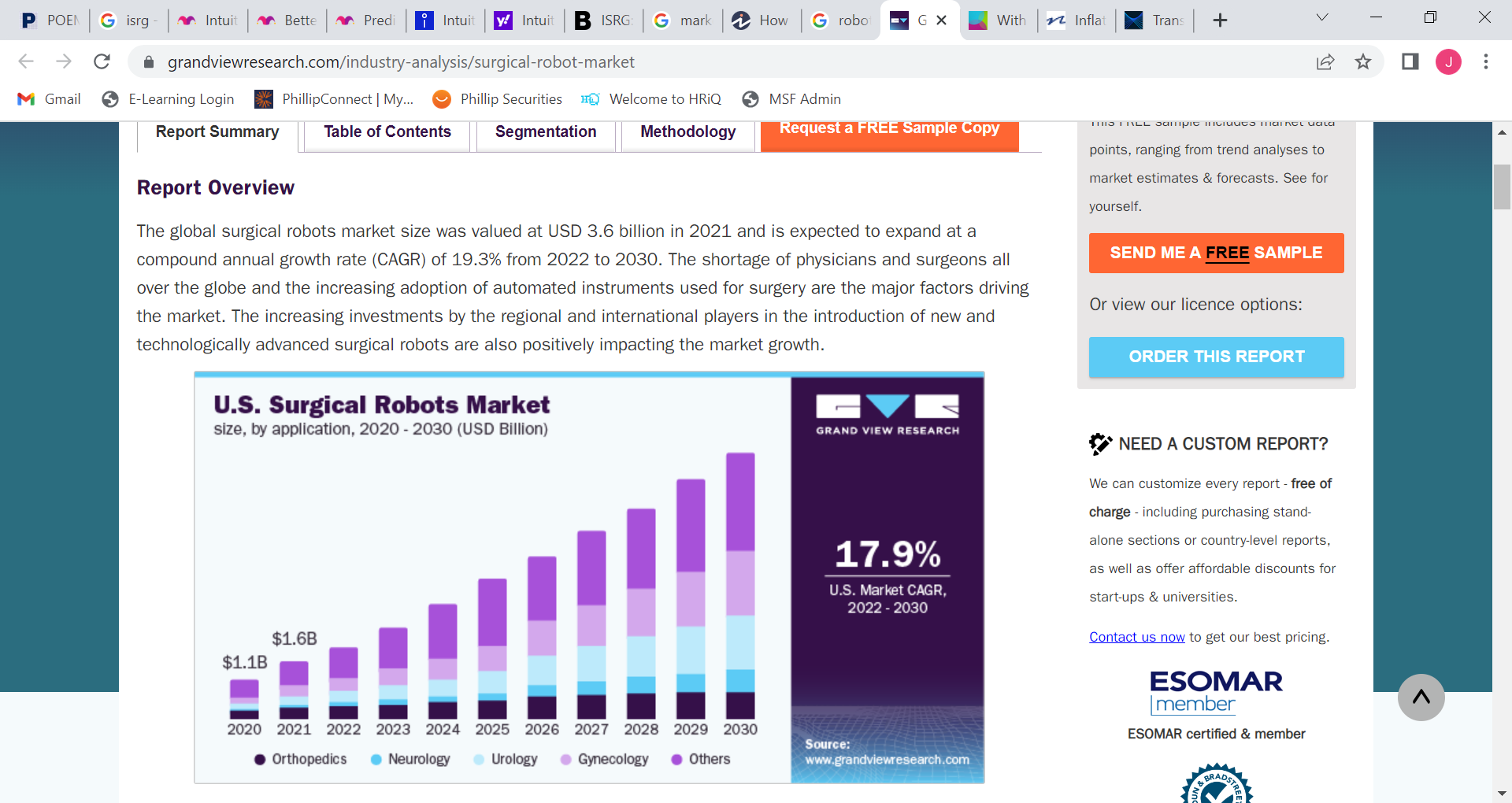Open the Chrome three-dot menu
1512x803 pixels.
coord(1485,61)
